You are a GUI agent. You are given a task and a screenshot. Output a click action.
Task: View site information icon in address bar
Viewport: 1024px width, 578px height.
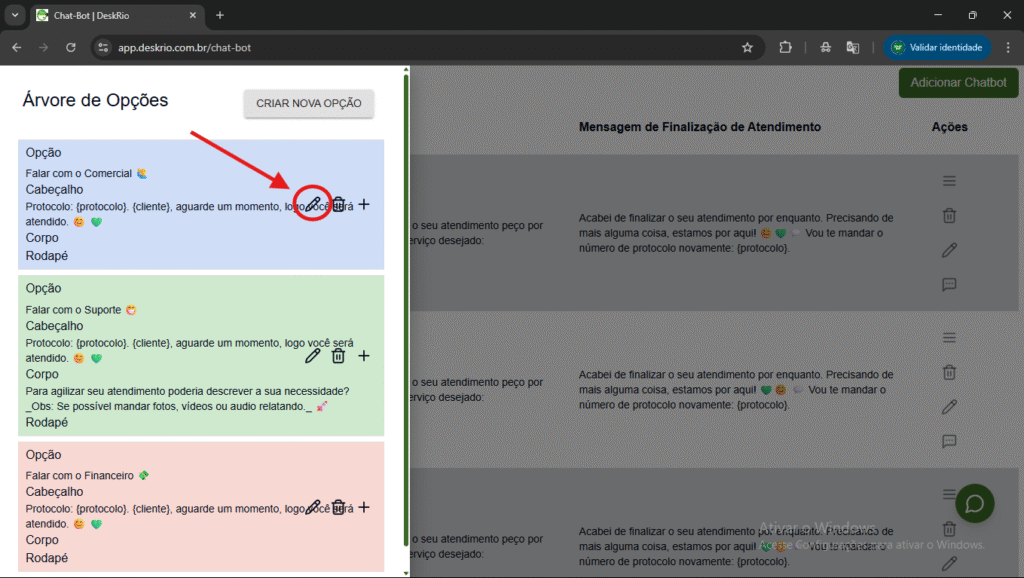(103, 48)
